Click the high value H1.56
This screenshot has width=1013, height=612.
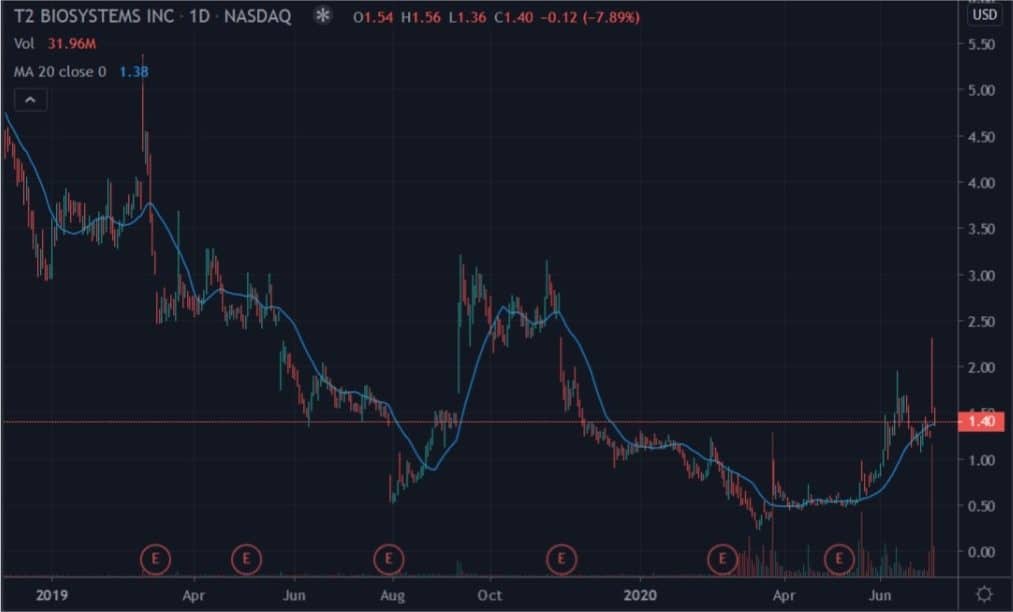click(421, 17)
